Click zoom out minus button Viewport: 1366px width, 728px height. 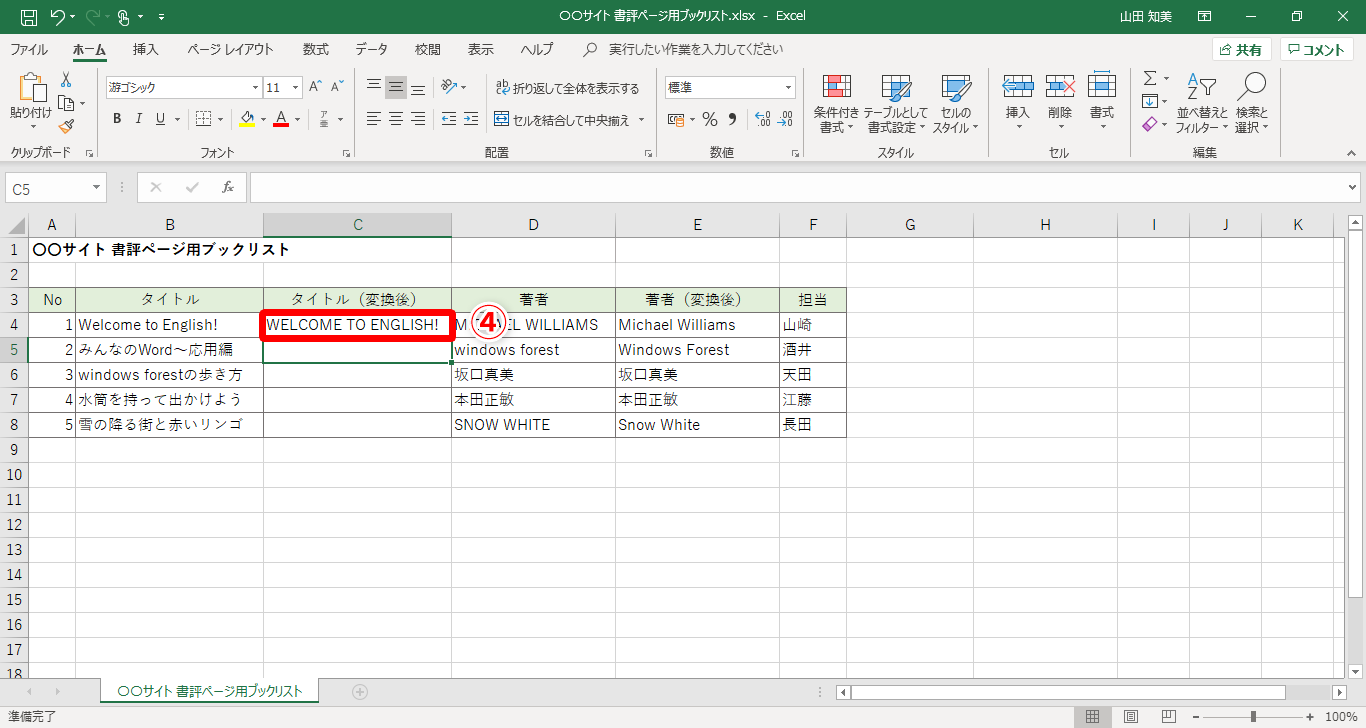click(x=1196, y=716)
